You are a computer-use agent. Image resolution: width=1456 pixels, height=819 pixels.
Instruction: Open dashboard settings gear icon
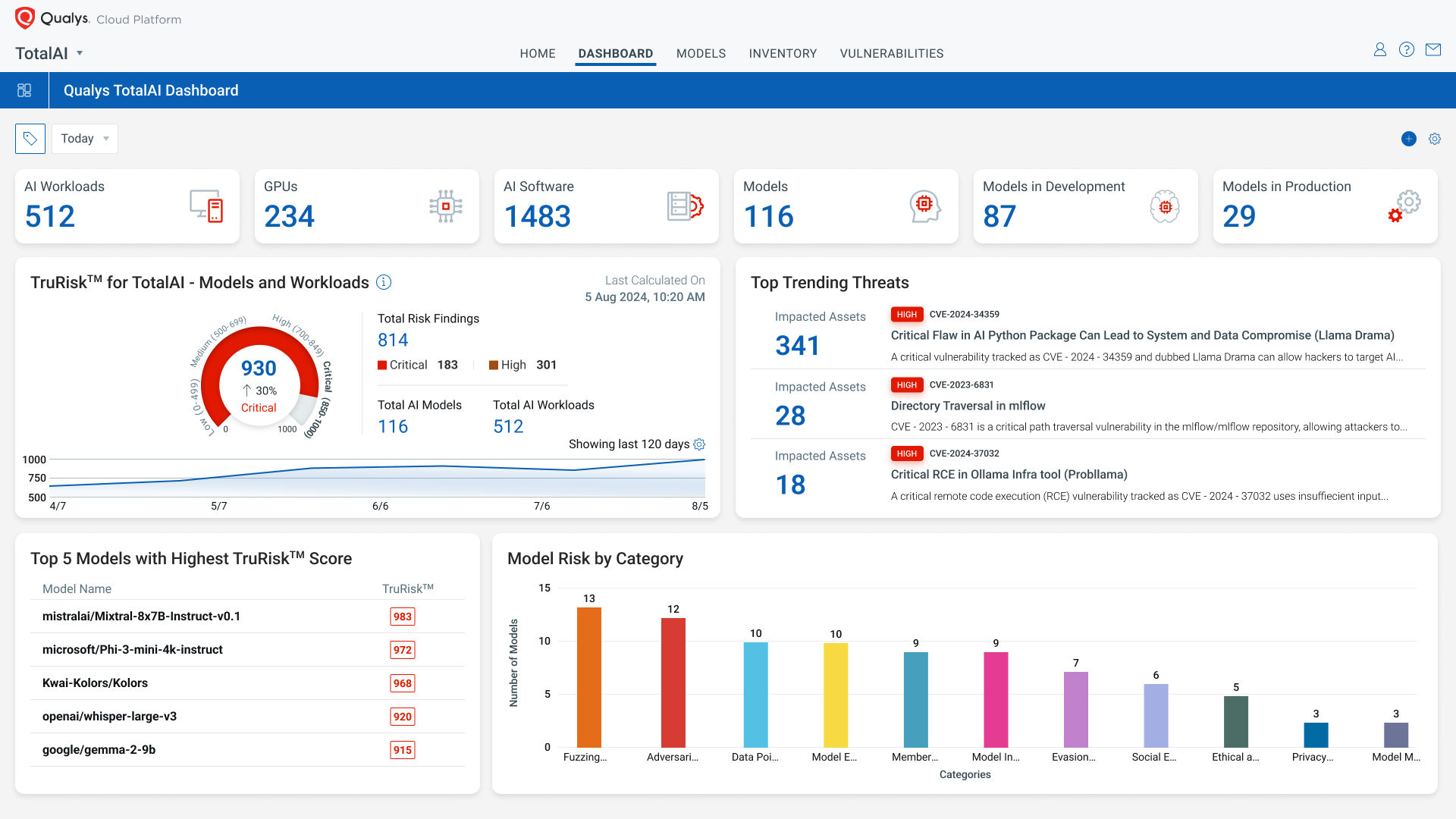click(x=1435, y=139)
